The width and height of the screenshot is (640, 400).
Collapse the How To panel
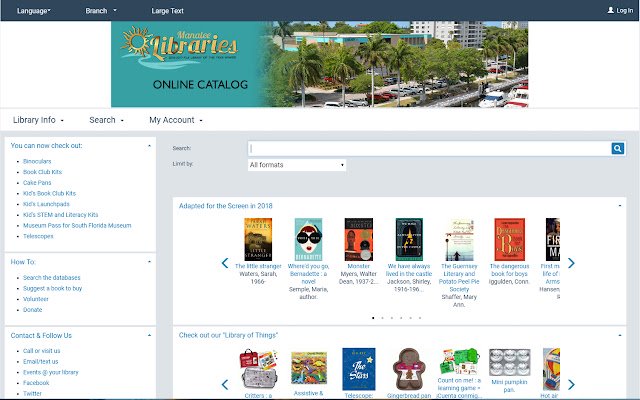coord(149,262)
